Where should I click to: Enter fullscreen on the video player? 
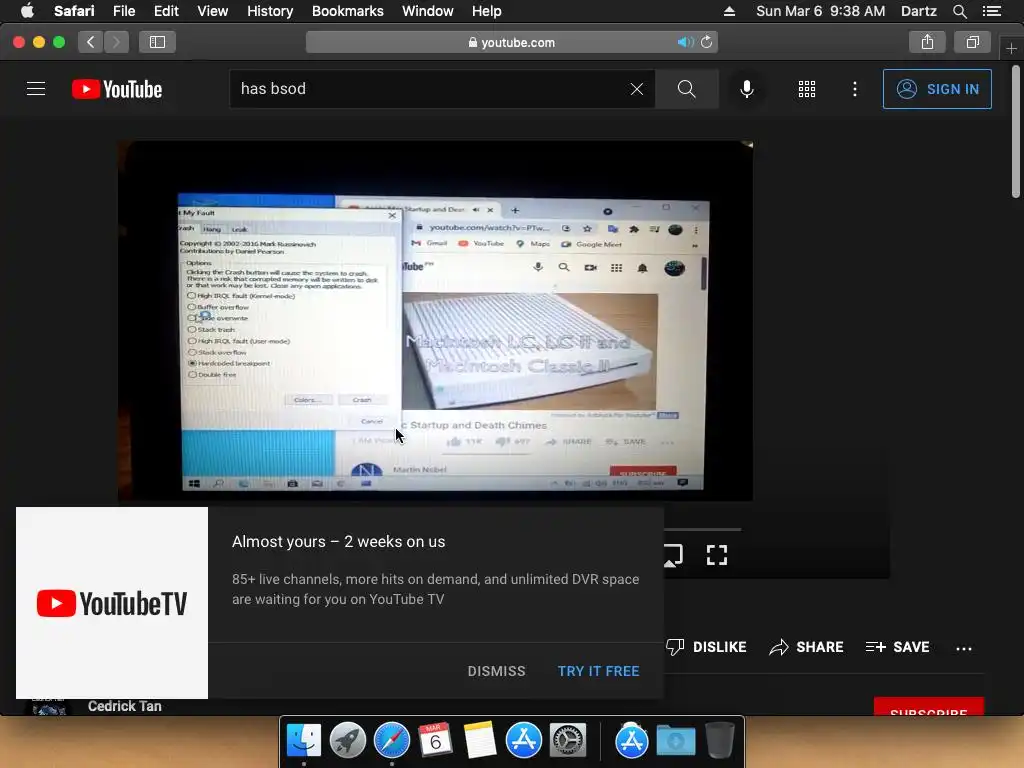pyautogui.click(x=716, y=555)
